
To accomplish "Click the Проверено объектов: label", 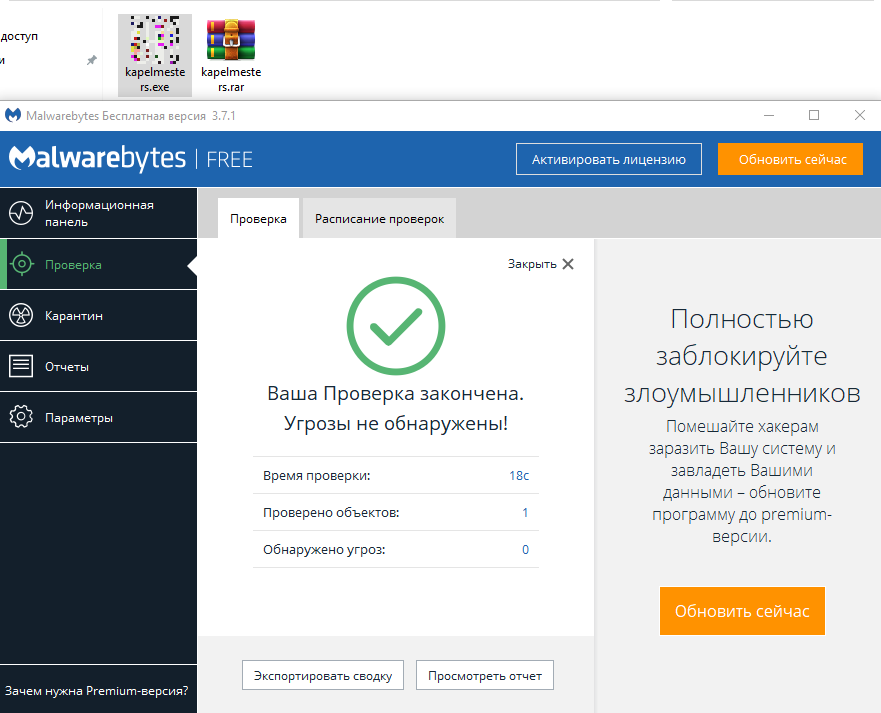I will click(331, 512).
